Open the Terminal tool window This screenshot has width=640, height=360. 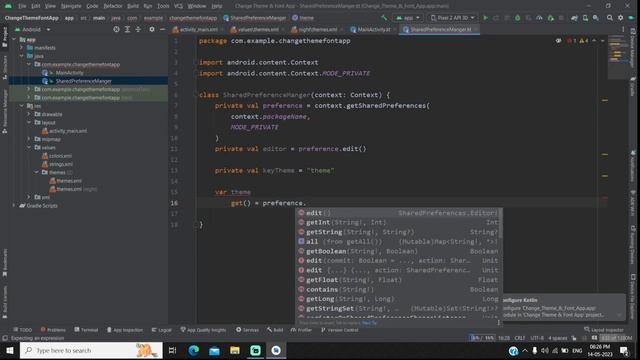coord(86,330)
